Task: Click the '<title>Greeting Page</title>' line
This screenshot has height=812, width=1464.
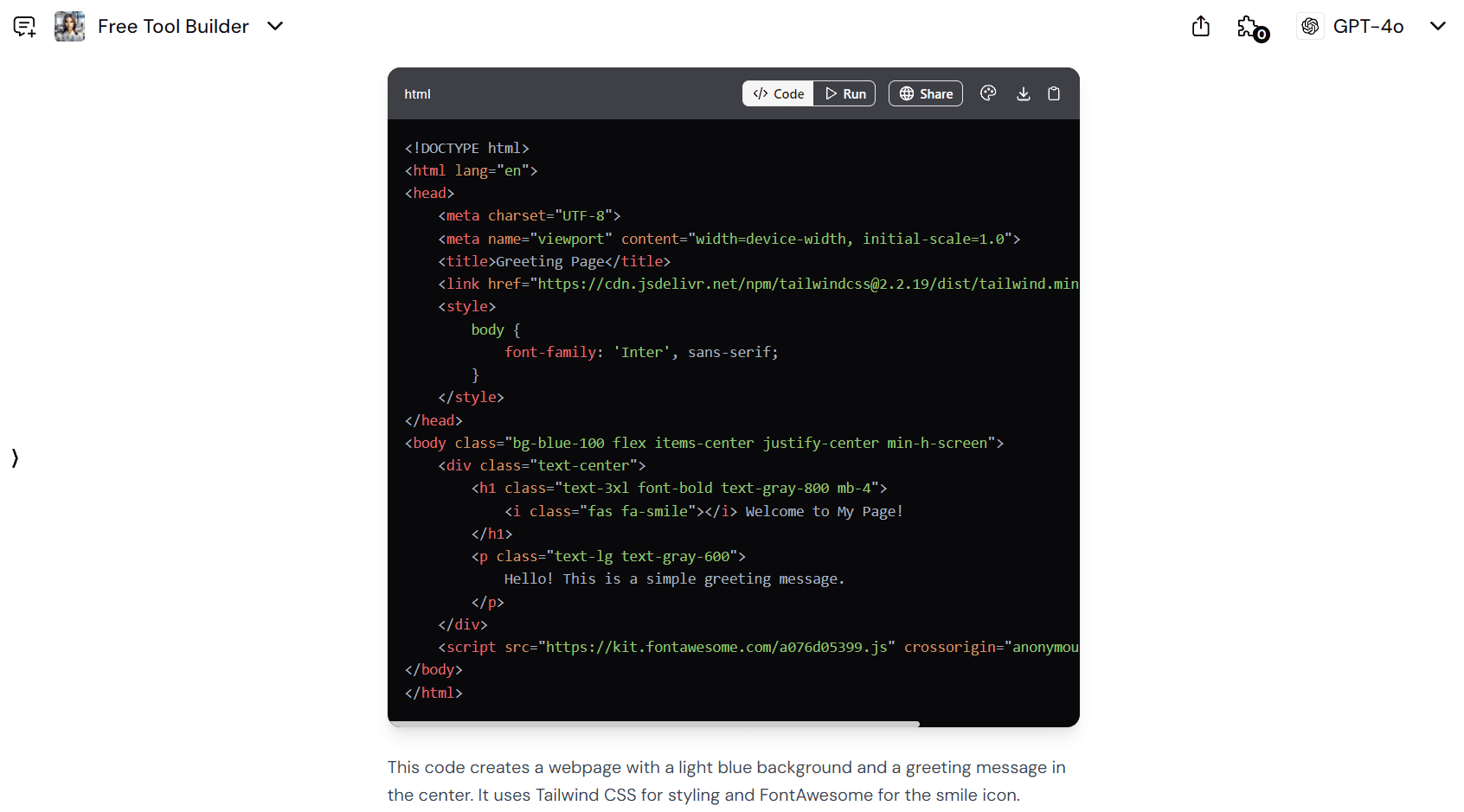Action: click(x=554, y=262)
